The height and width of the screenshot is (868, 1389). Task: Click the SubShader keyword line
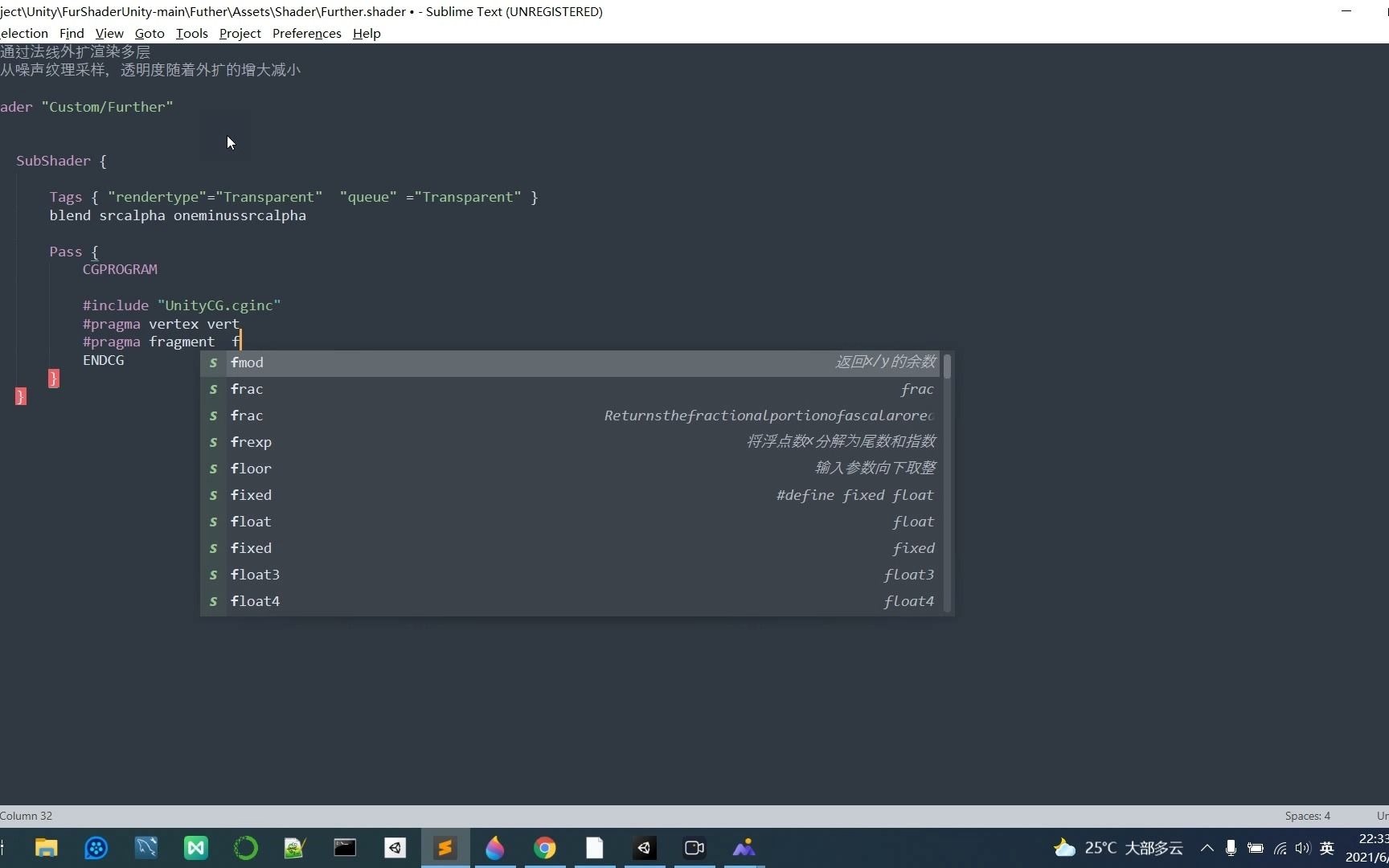(53, 161)
